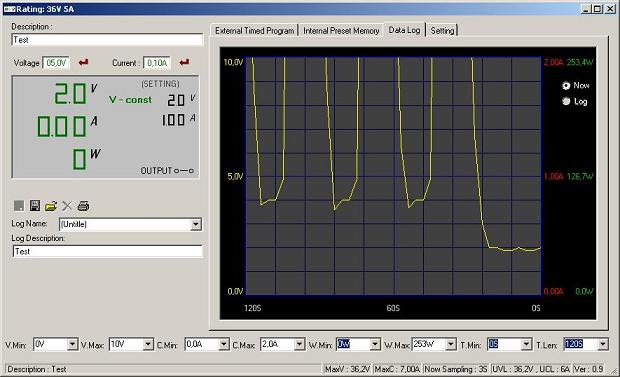
Task: Switch to External Timed Program tab
Action: (255, 30)
